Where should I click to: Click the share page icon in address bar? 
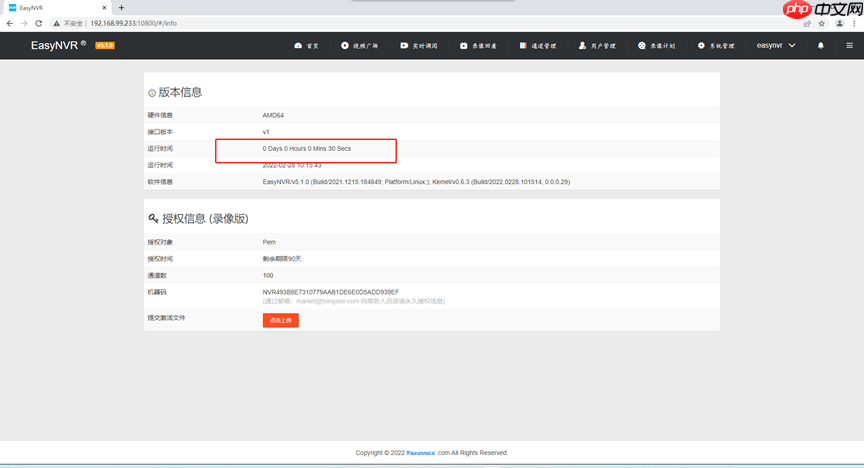807,23
